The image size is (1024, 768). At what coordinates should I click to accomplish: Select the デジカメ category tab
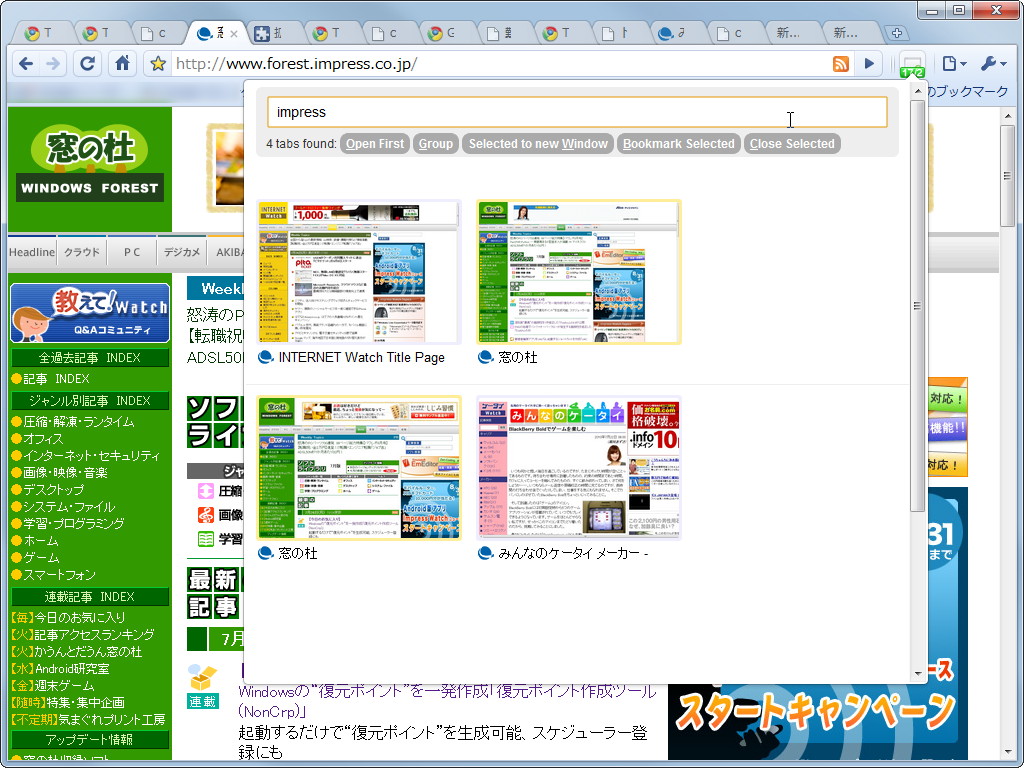(180, 251)
